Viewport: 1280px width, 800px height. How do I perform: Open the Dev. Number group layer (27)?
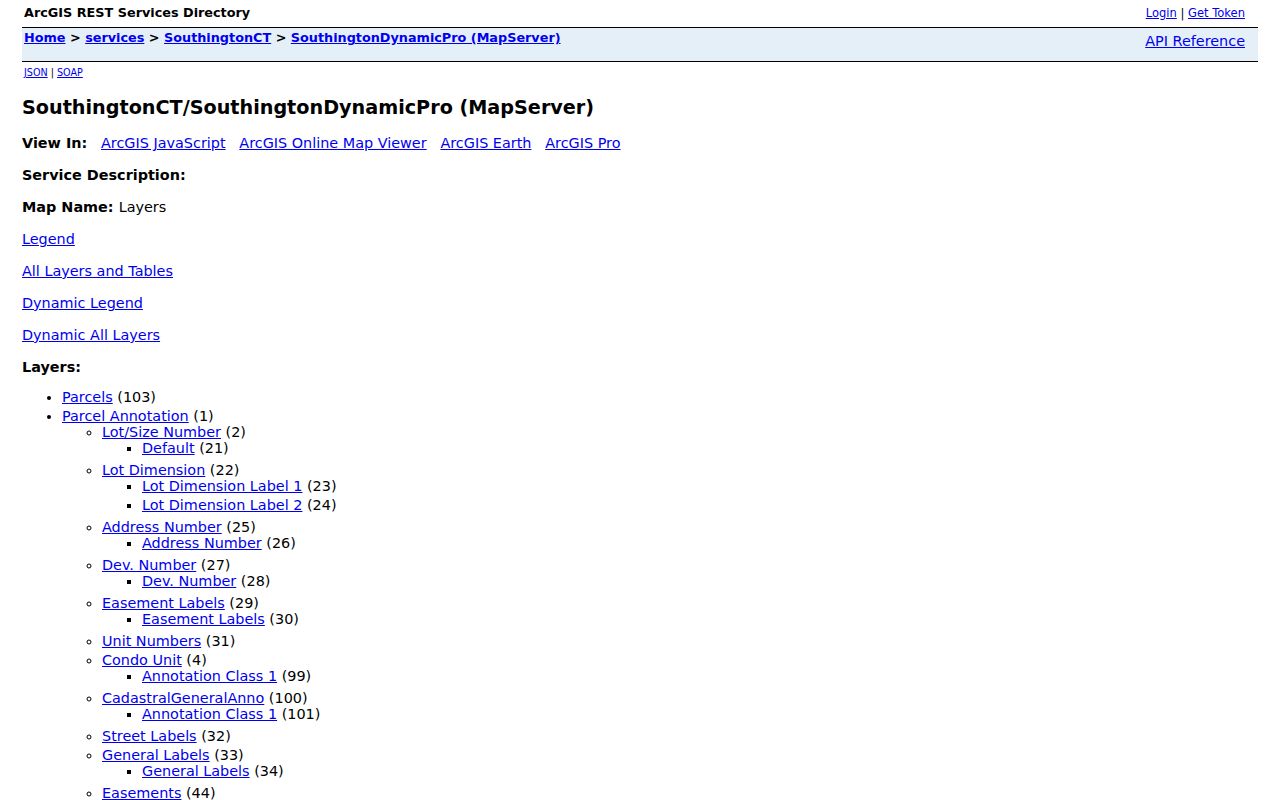(x=149, y=565)
